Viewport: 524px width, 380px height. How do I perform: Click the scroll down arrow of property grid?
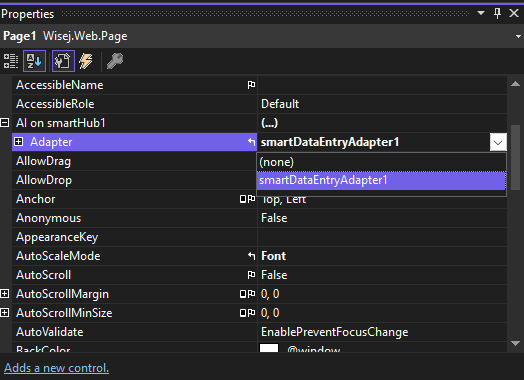tap(515, 343)
